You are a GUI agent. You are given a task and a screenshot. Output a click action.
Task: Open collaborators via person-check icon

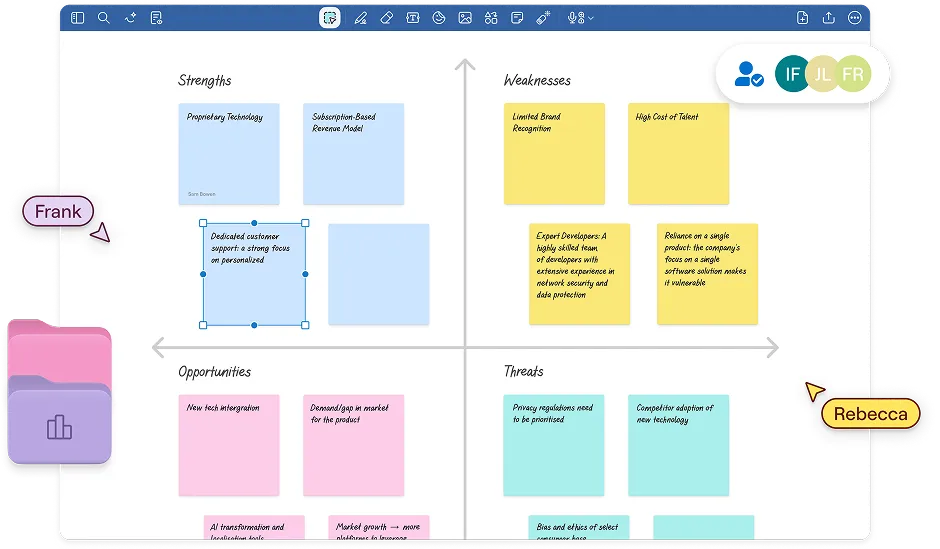749,74
